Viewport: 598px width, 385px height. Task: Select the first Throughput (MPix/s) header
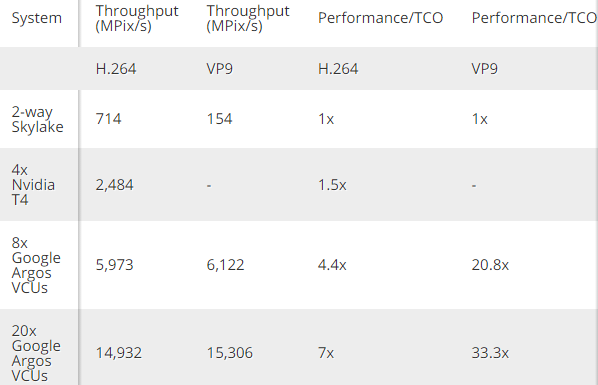[x=137, y=18]
